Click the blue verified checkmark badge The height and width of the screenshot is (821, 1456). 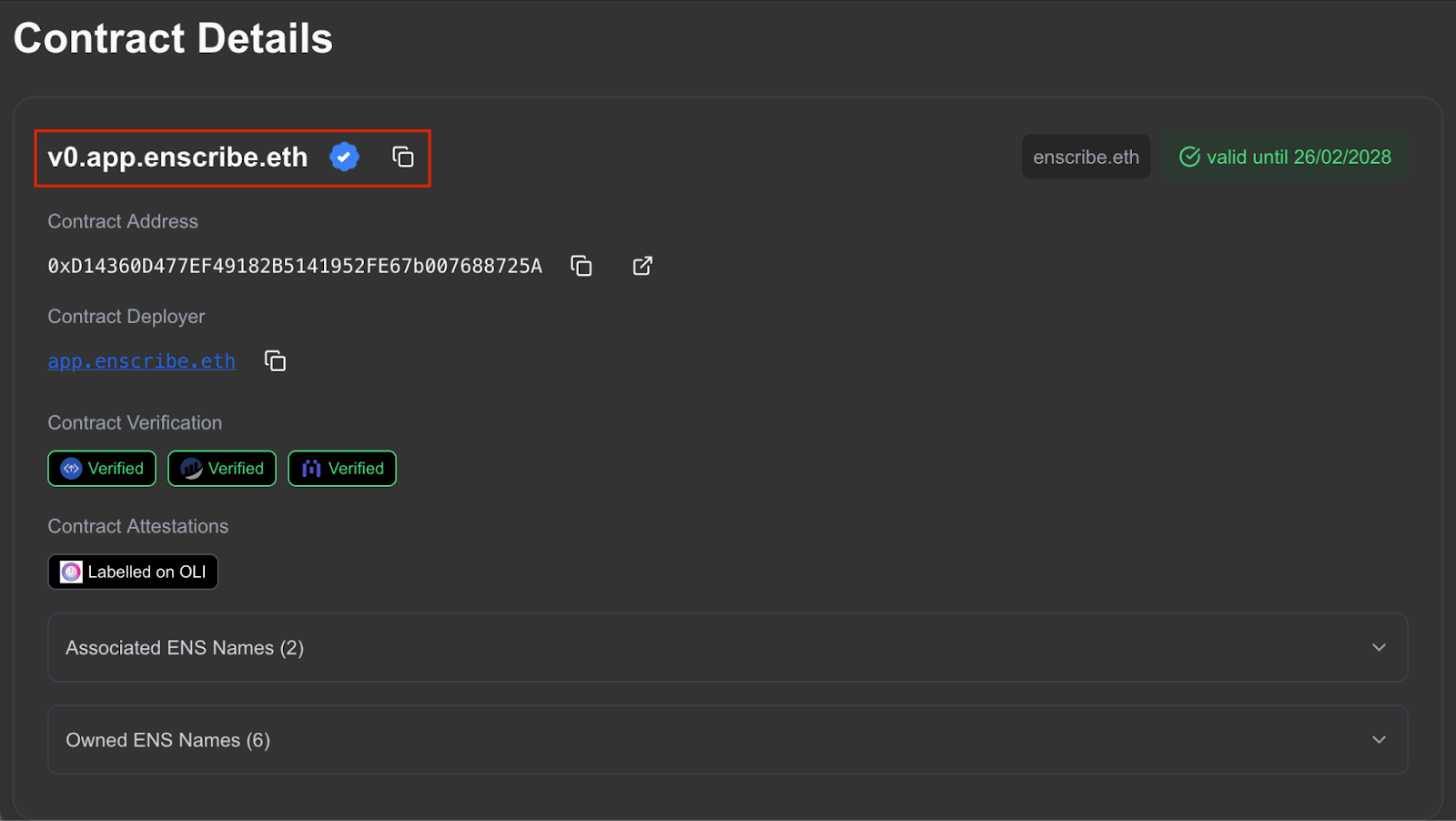click(x=344, y=157)
